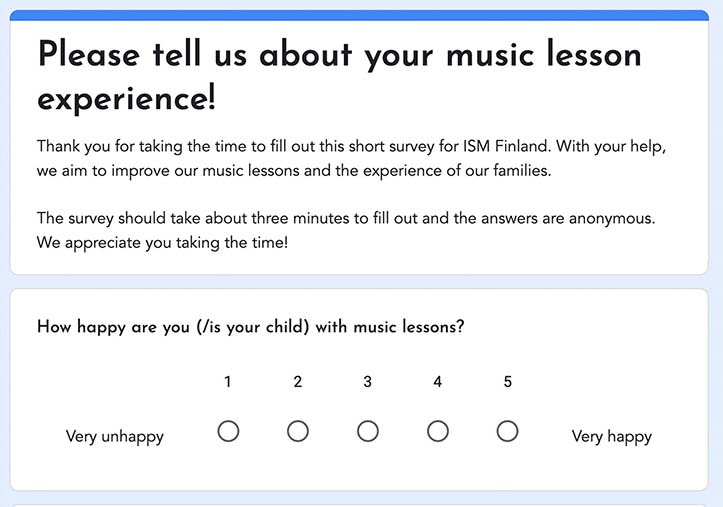
Task: Click the "Very unhappy" scale label
Action: [115, 436]
